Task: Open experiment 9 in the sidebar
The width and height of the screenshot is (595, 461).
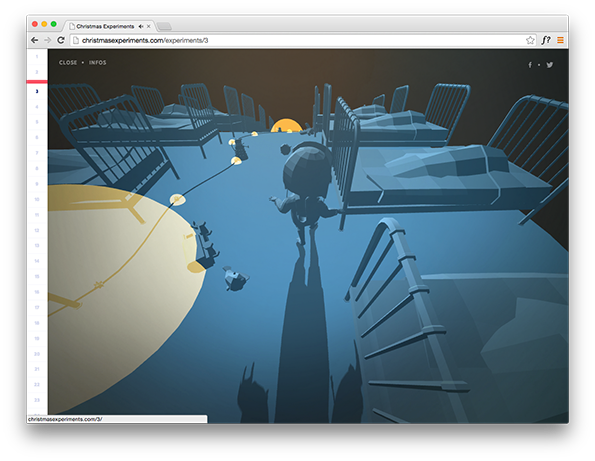Action: [37, 184]
